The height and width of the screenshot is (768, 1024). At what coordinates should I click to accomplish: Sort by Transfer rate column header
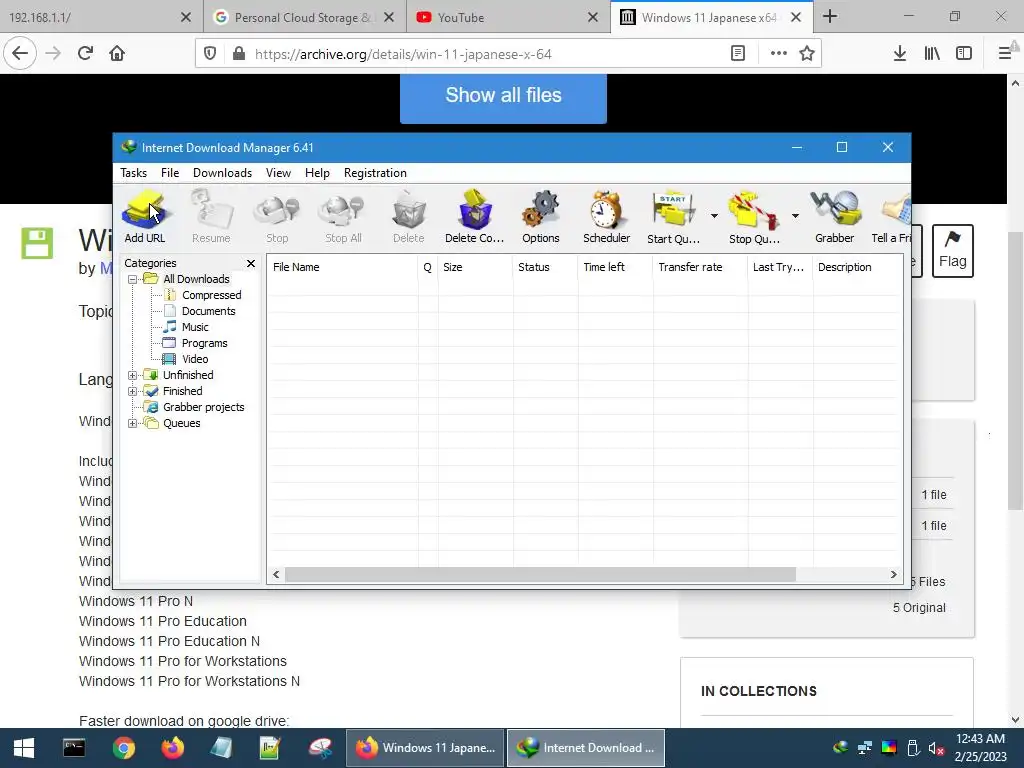pos(699,267)
